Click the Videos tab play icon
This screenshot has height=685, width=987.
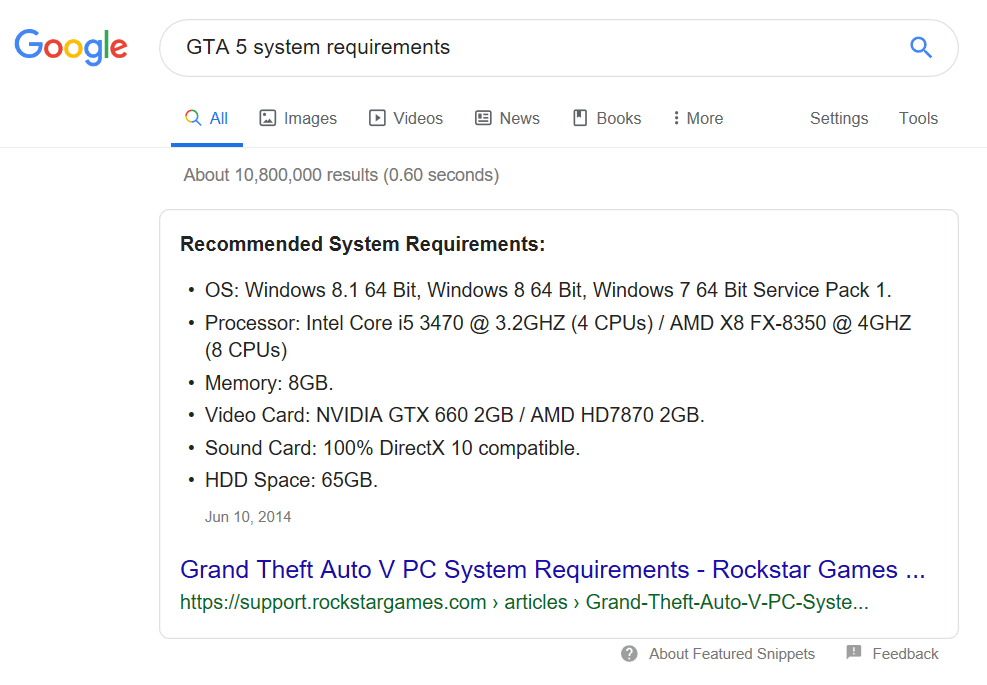point(377,118)
